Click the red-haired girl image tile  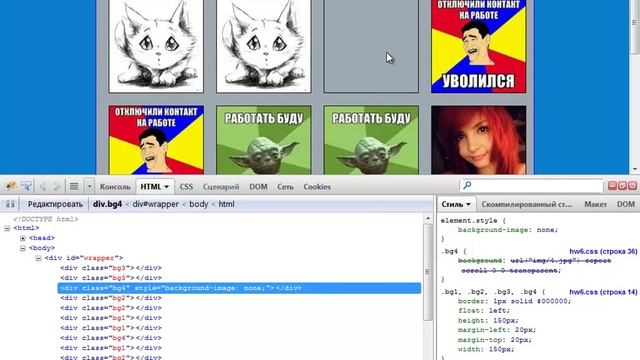(x=478, y=140)
